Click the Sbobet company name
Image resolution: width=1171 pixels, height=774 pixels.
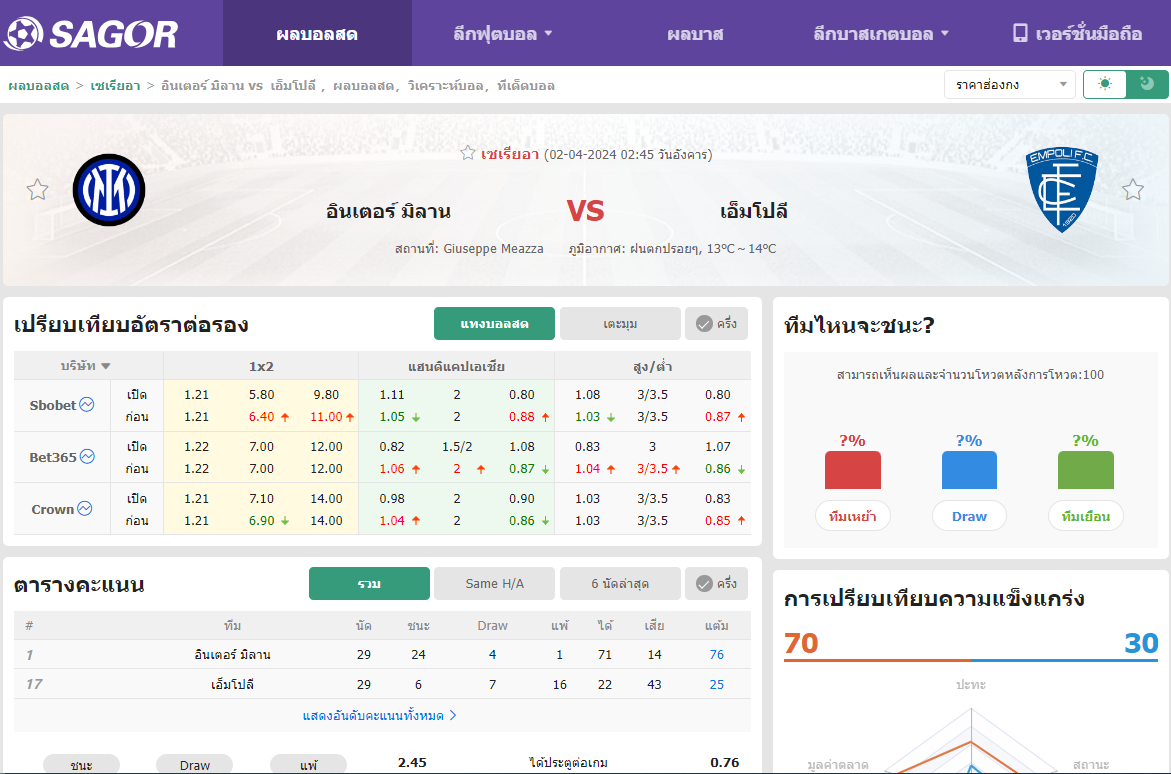point(53,405)
